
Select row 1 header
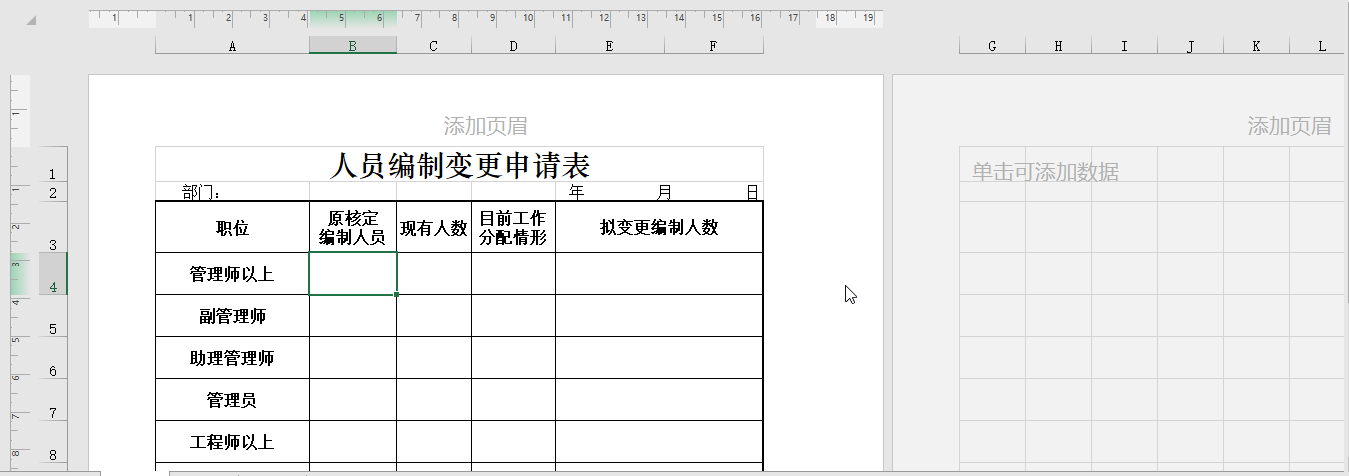52,174
